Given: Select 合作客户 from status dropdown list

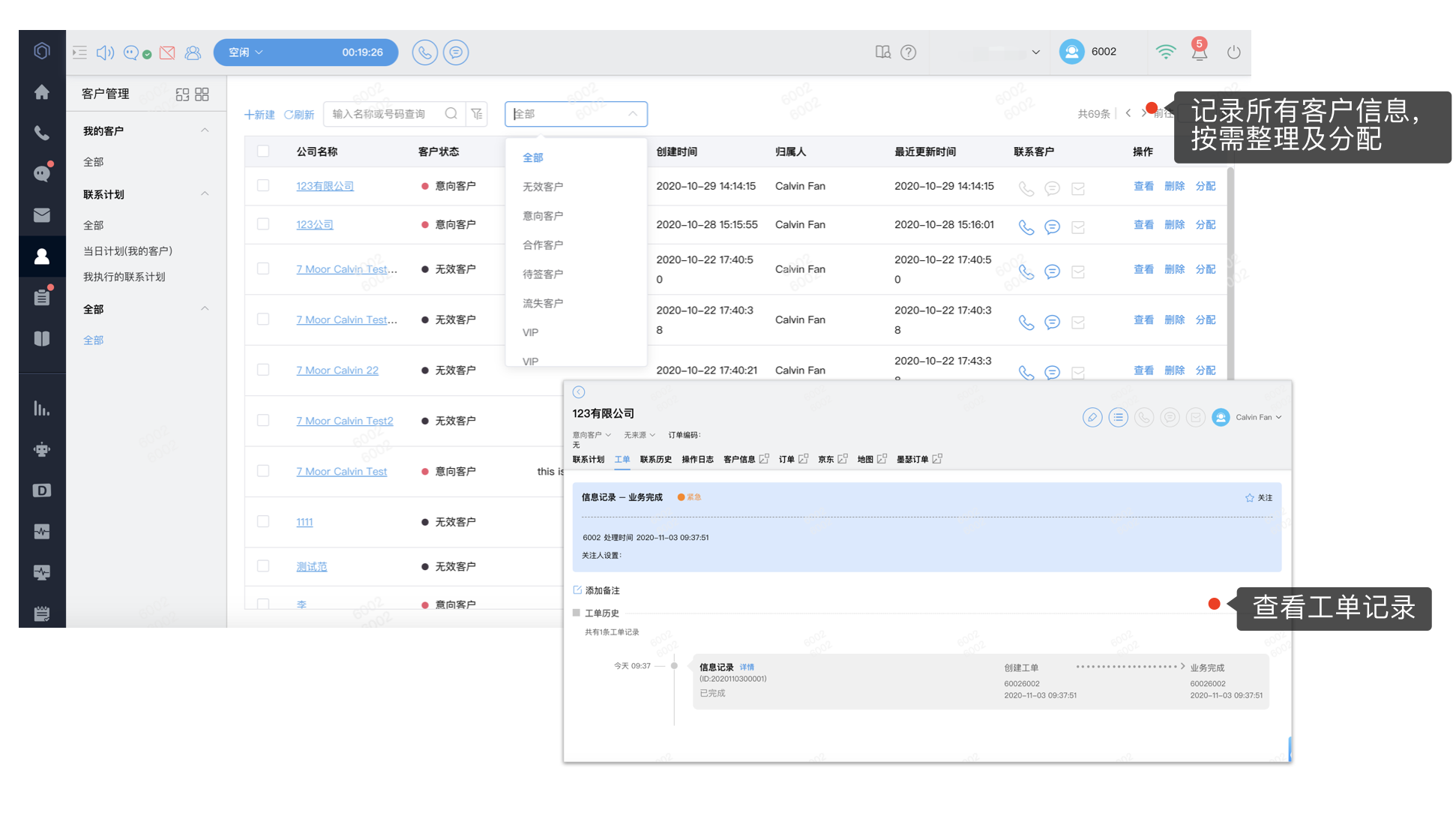Looking at the screenshot, I should (x=543, y=244).
